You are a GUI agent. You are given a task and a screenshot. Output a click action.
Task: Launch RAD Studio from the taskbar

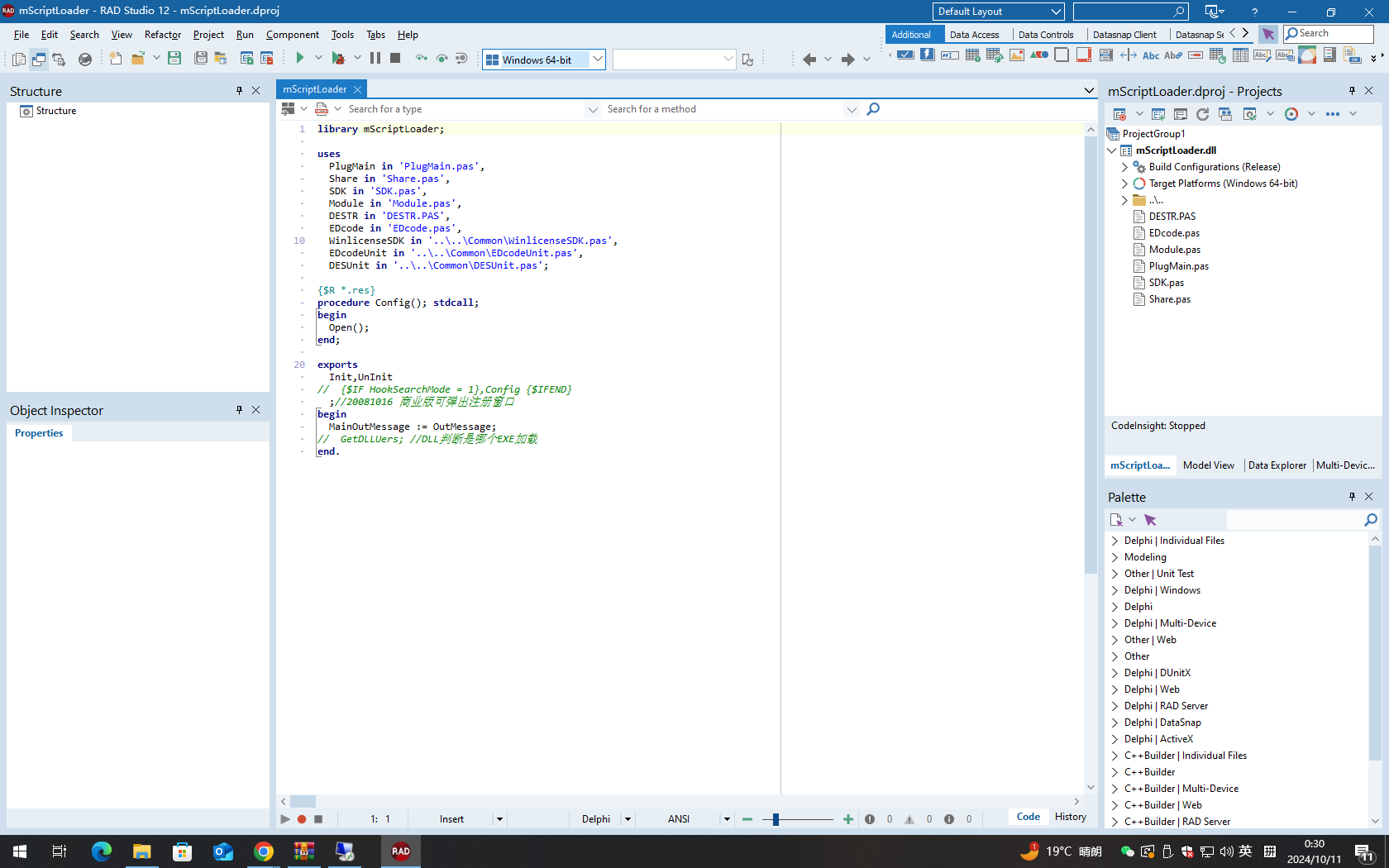[401, 851]
